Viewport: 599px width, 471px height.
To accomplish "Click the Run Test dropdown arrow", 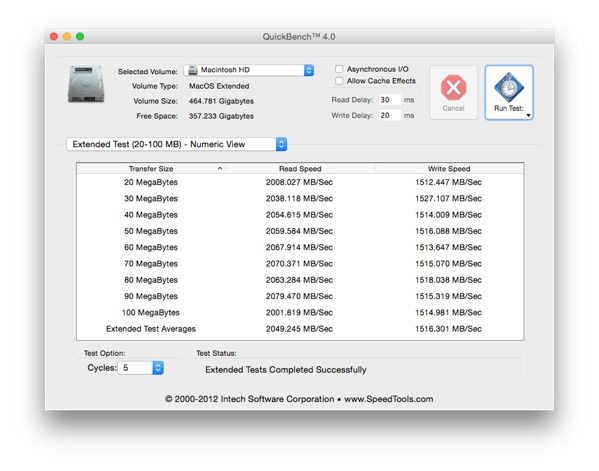I will point(528,115).
